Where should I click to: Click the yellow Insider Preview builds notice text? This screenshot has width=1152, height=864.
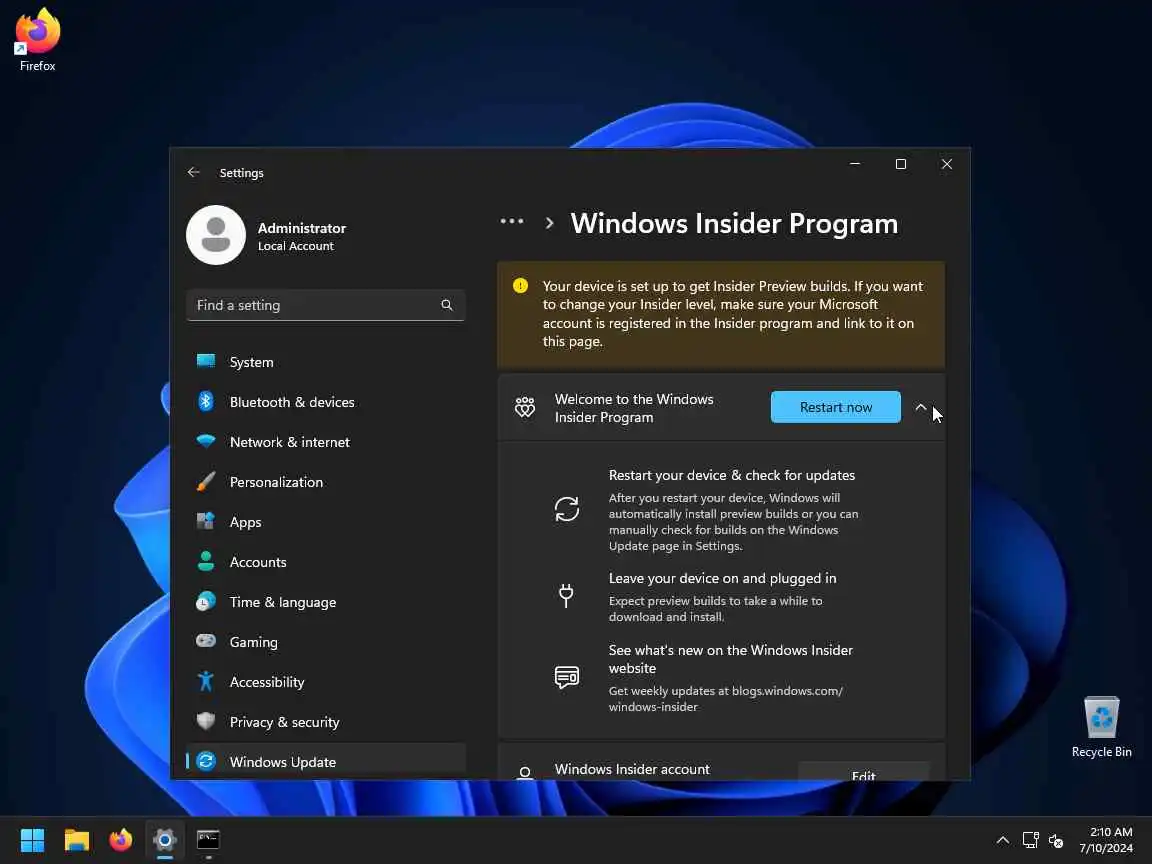pyautogui.click(x=732, y=314)
